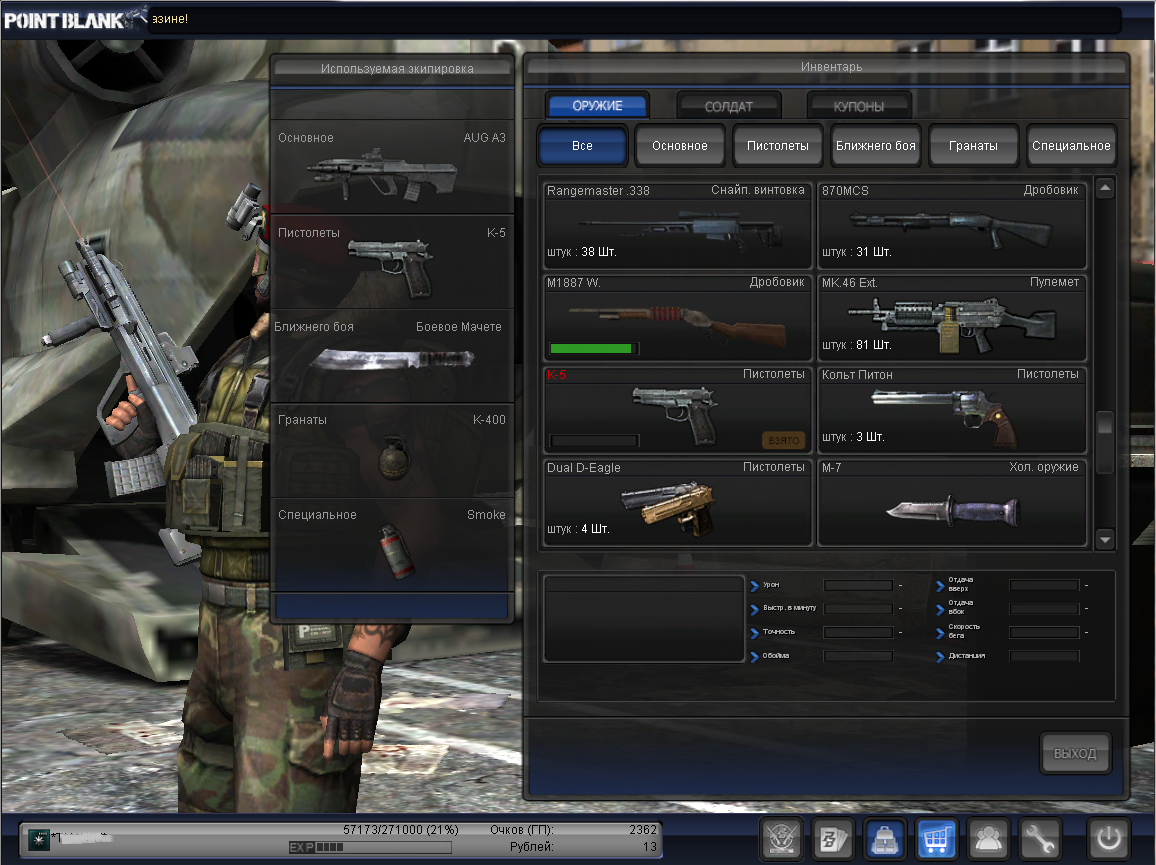
Task: Click the equipped K-400 grenade slot
Action: click(392, 451)
